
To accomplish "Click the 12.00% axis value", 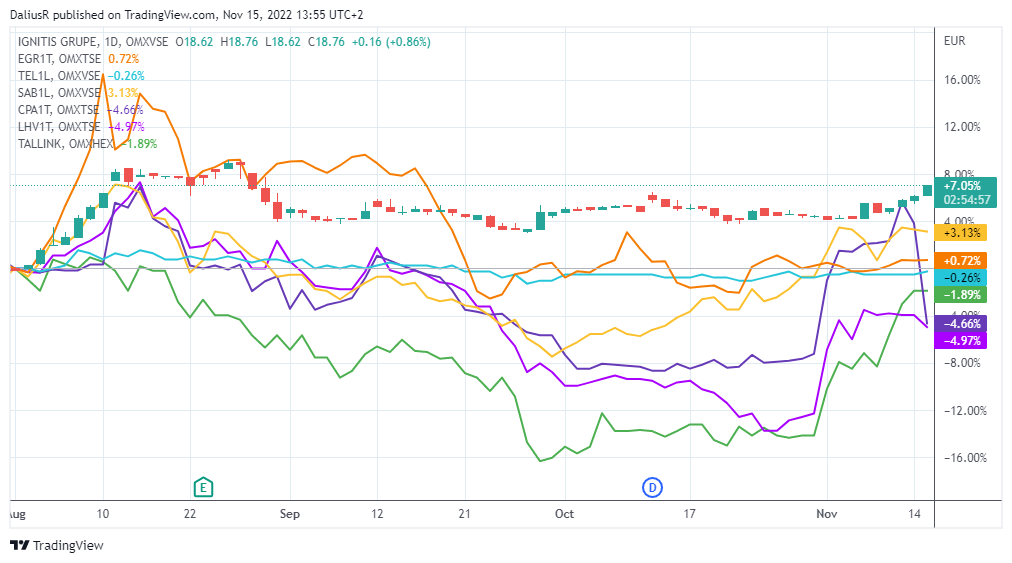I will 962,127.
